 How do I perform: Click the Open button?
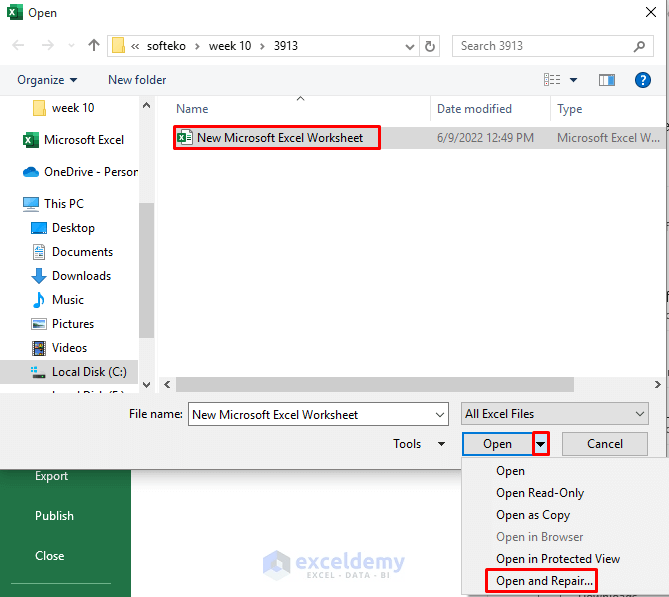tap(497, 444)
